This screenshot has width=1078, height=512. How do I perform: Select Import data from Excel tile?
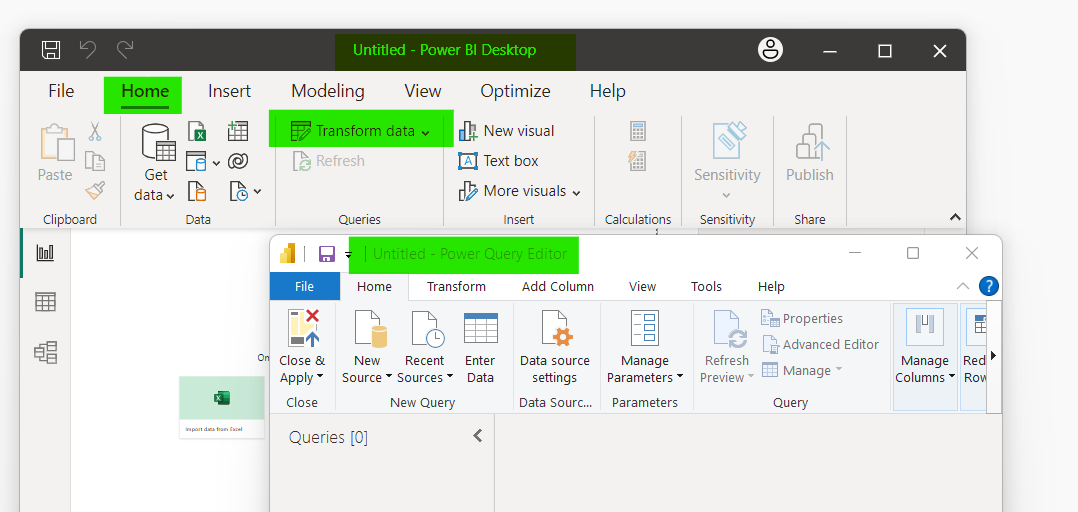[x=222, y=407]
